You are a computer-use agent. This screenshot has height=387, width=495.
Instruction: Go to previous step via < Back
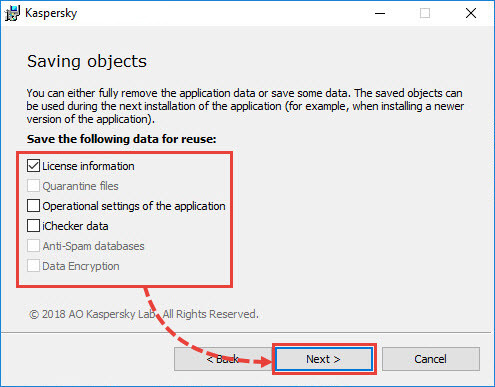(x=223, y=359)
